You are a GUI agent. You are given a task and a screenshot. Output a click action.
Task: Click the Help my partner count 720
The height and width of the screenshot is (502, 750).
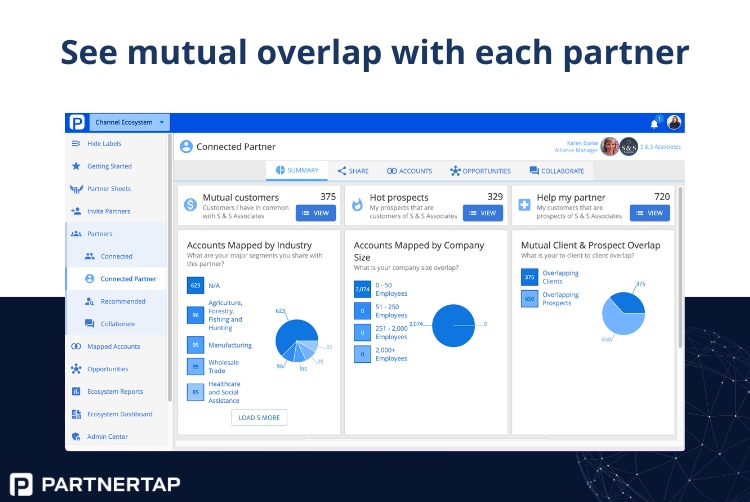[x=662, y=196]
